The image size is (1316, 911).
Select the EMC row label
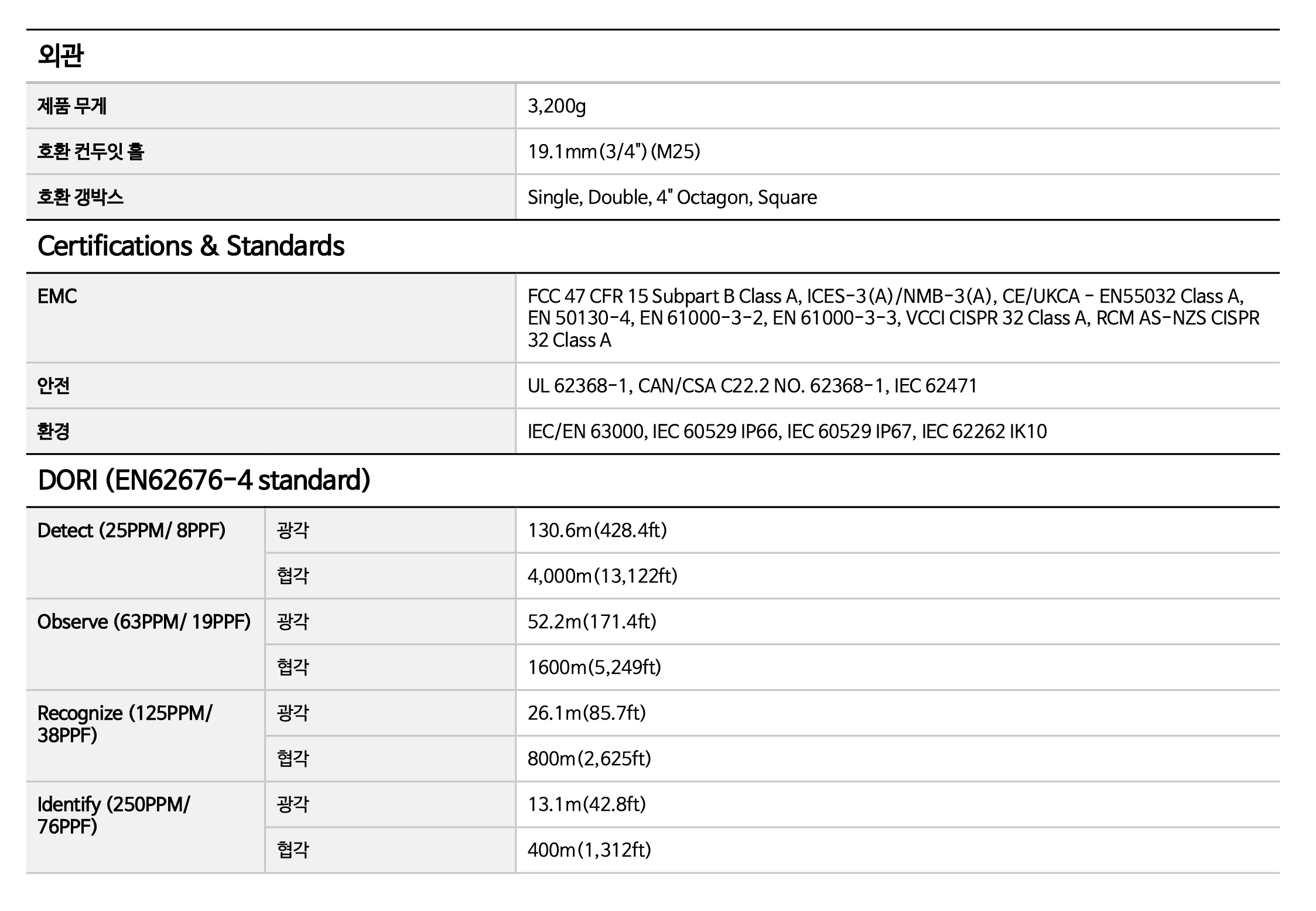57,296
